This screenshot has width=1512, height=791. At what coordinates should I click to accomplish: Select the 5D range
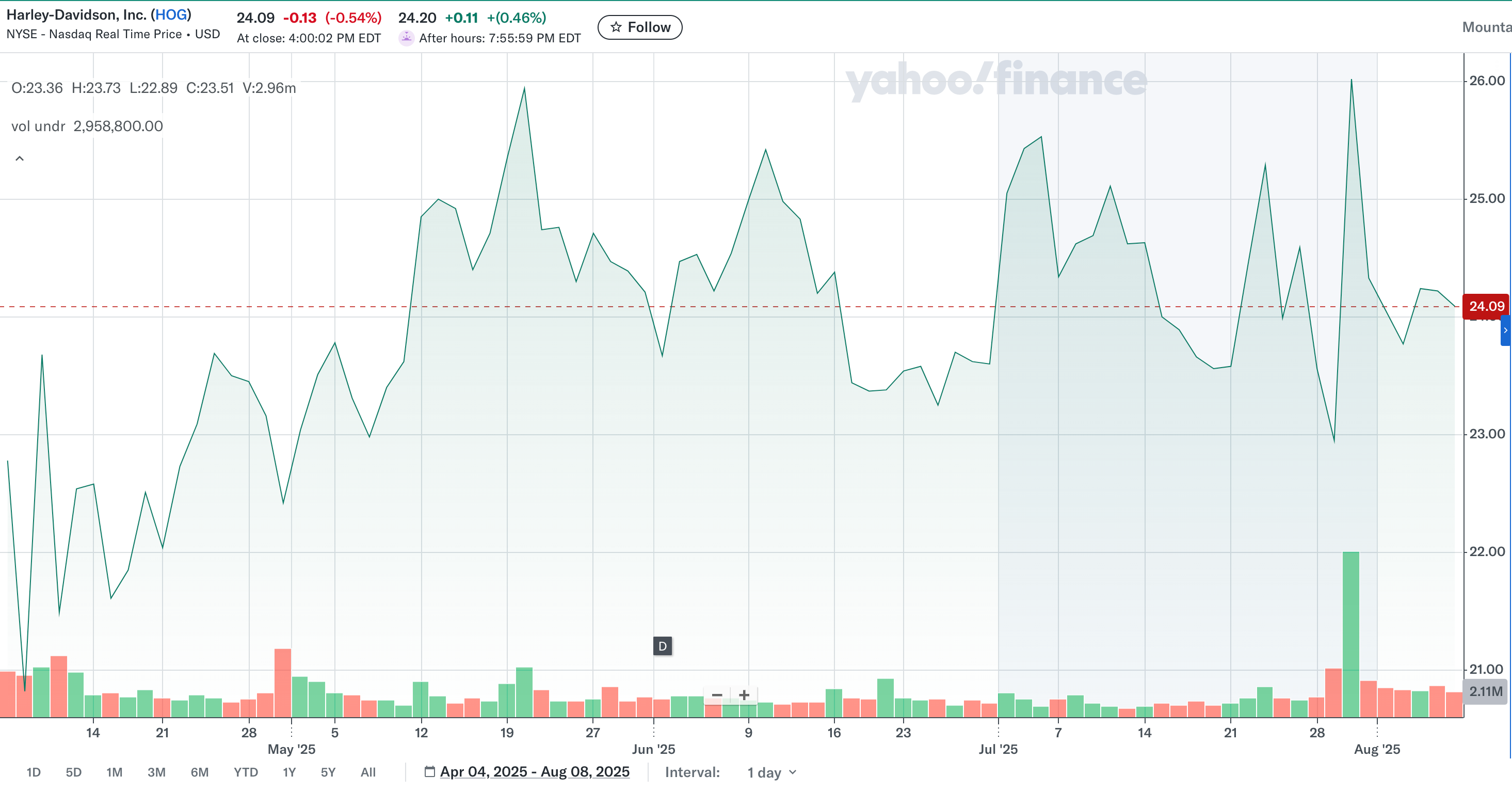click(73, 772)
